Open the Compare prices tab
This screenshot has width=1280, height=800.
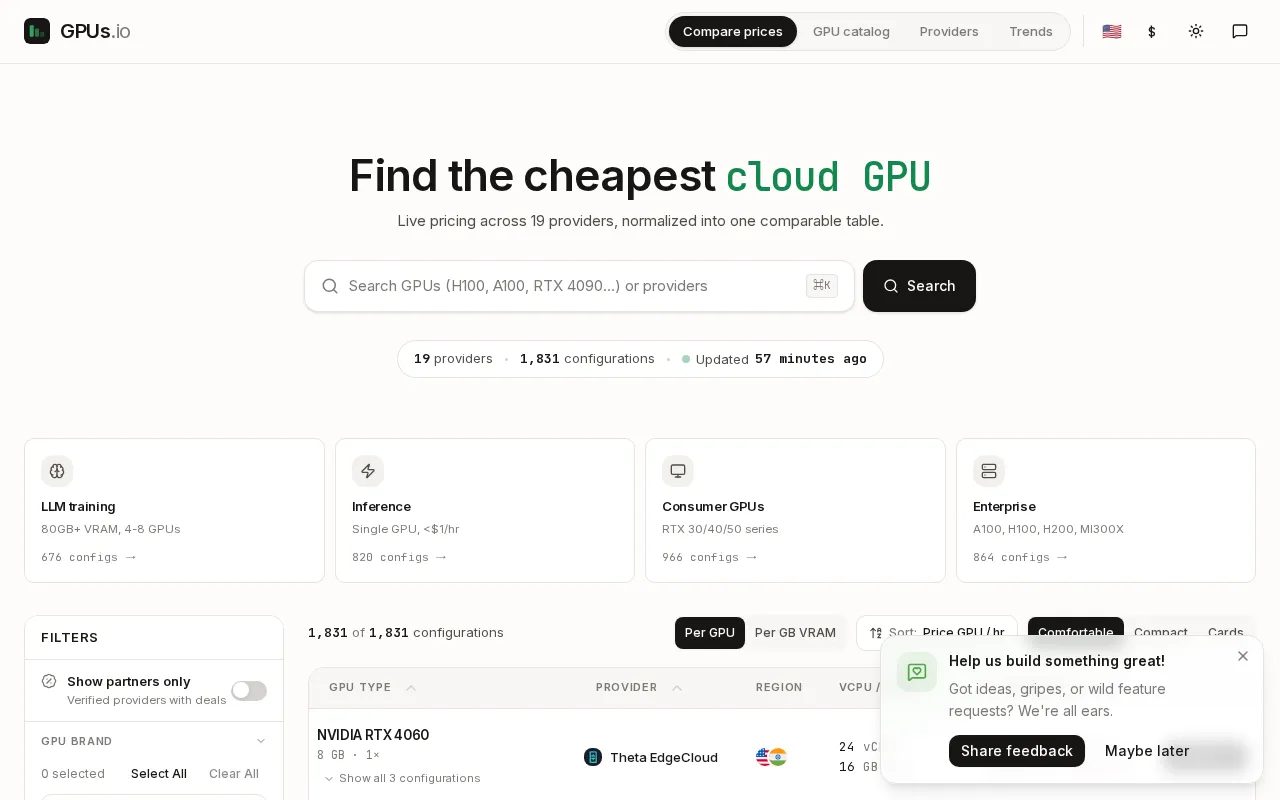pos(733,31)
